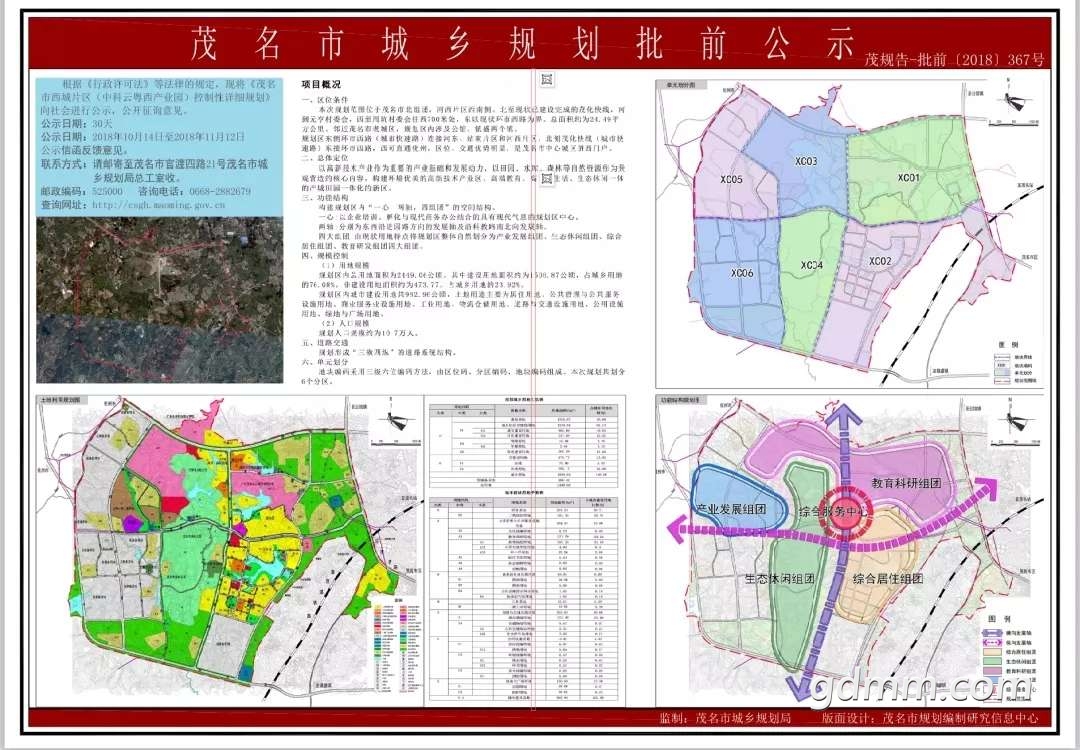Click the wind-rose compass on the XC unit division map

(1015, 102)
